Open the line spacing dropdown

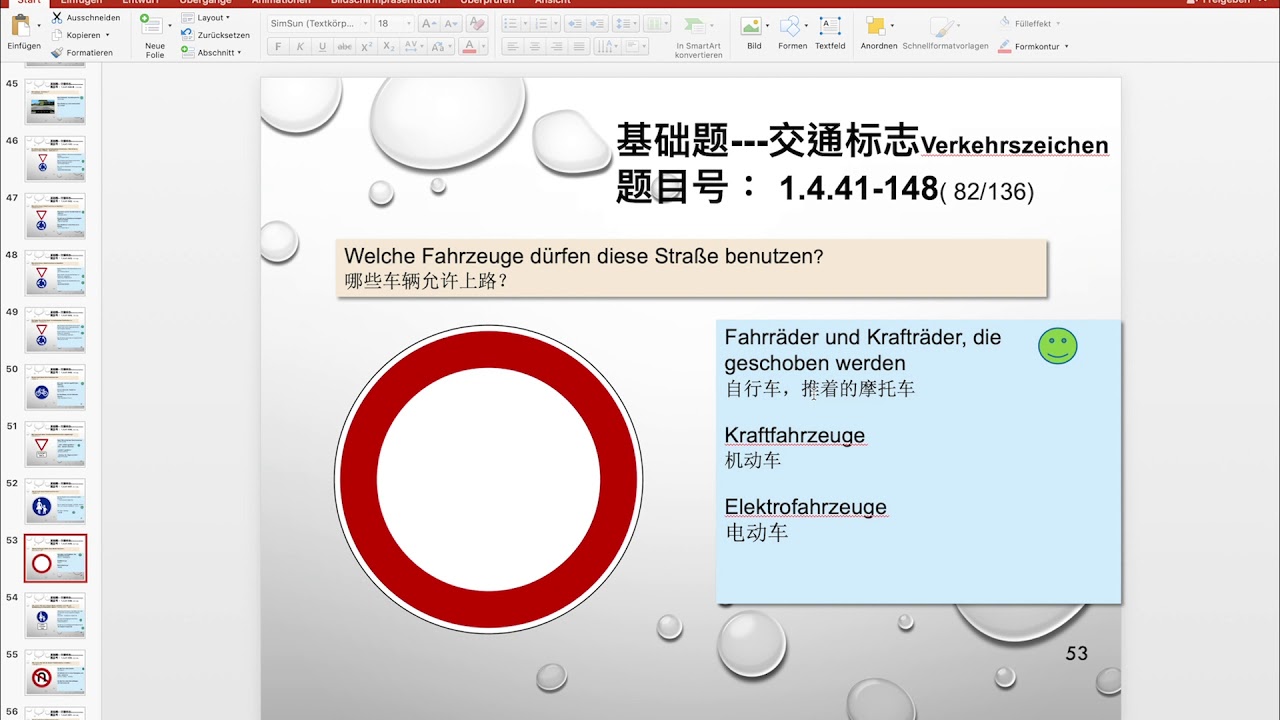(626, 23)
